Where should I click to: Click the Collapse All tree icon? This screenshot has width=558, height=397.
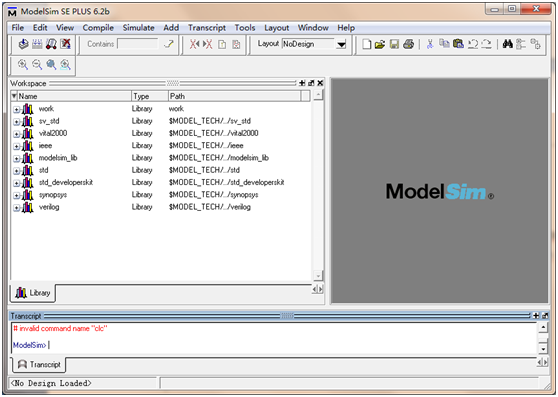pyautogui.click(x=521, y=44)
